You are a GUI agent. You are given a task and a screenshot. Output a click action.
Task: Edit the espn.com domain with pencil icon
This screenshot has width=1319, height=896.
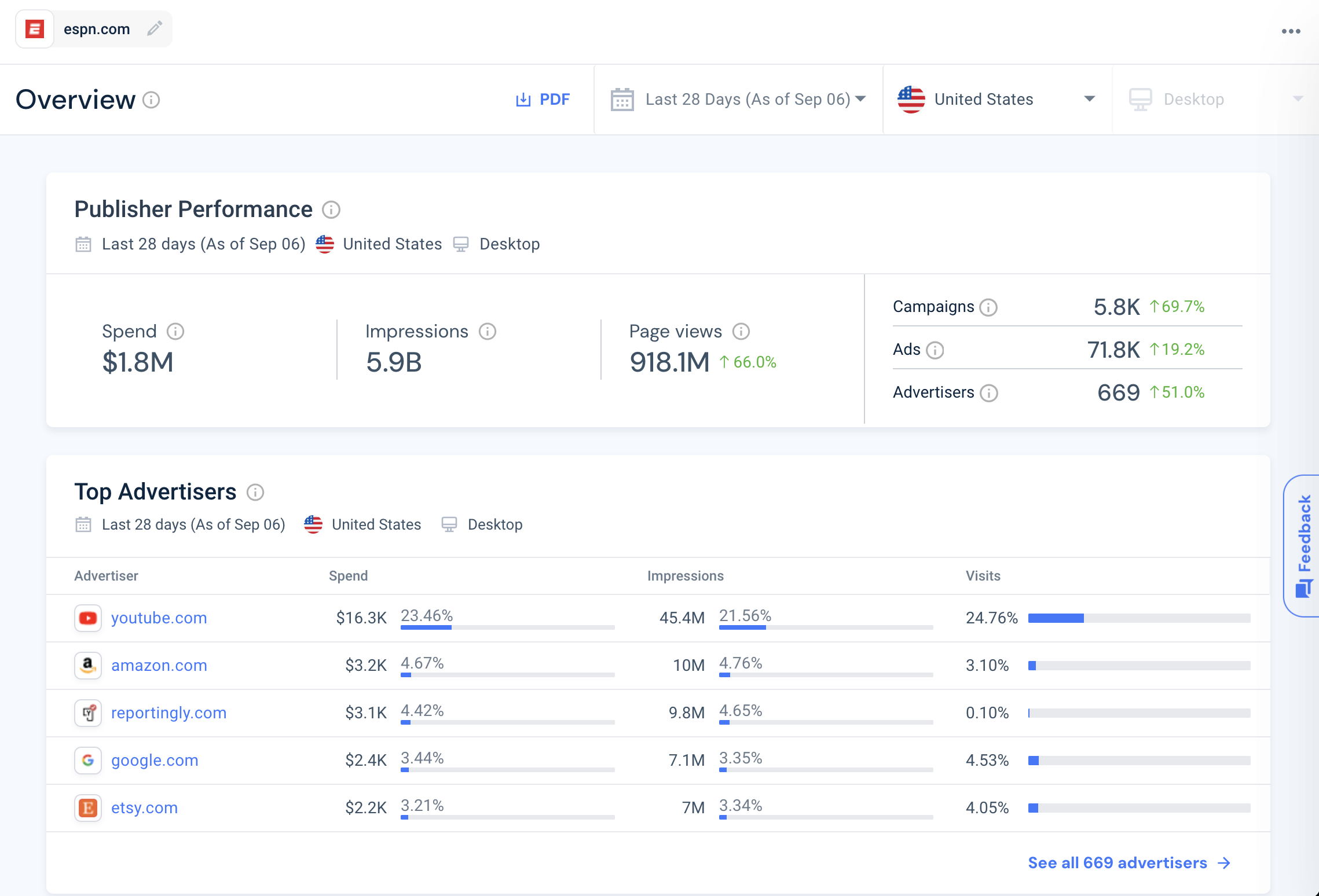(155, 28)
